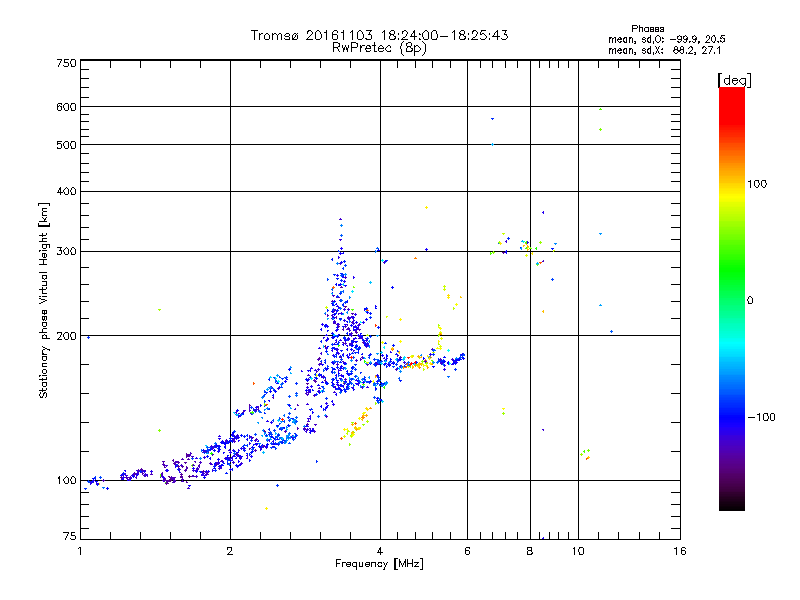Click the green zero region of the colorbar
The width and height of the screenshot is (800, 600).
[x=732, y=300]
